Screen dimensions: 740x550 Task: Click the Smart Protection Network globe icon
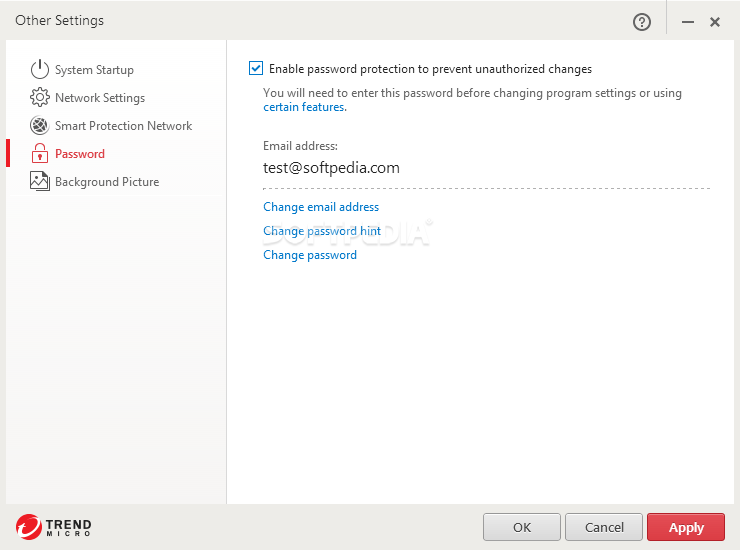(40, 126)
